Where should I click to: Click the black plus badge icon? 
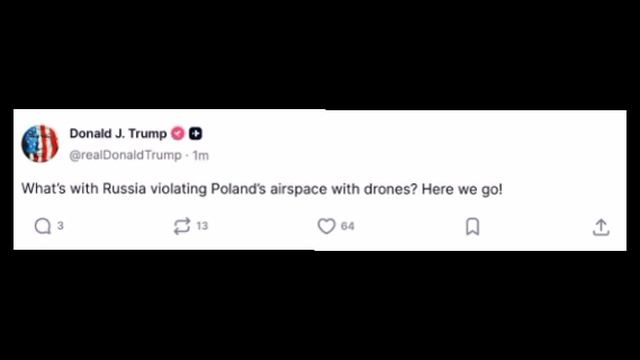click(x=196, y=133)
